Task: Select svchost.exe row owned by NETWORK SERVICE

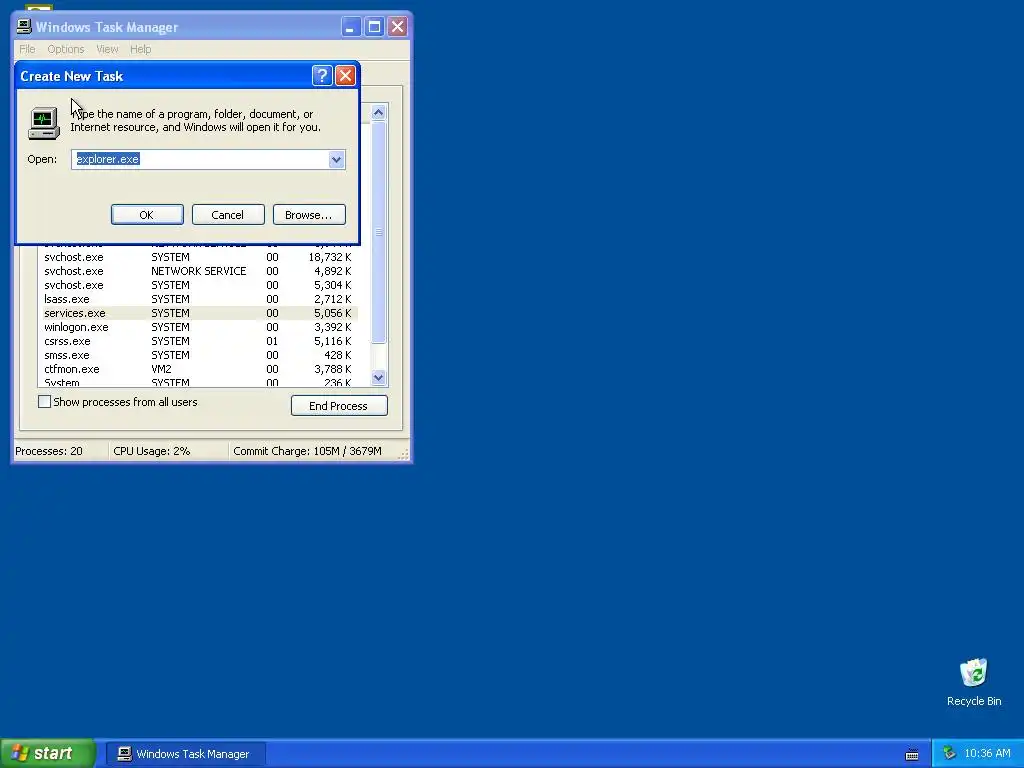Action: click(x=198, y=271)
